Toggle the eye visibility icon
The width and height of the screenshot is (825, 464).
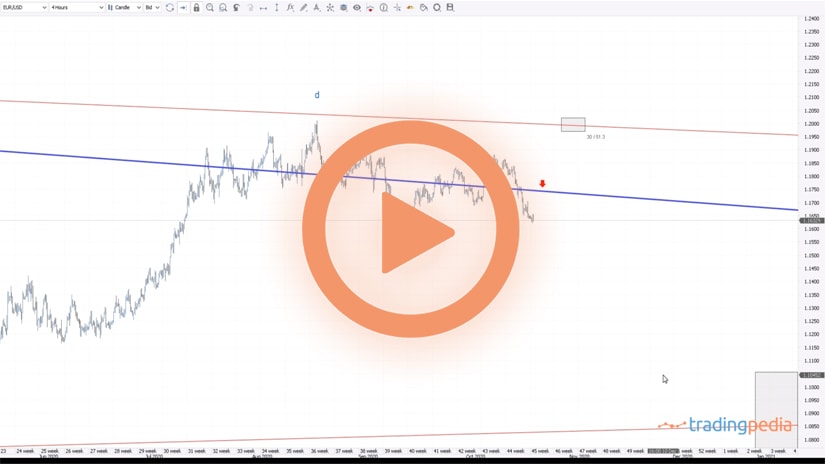357,7
